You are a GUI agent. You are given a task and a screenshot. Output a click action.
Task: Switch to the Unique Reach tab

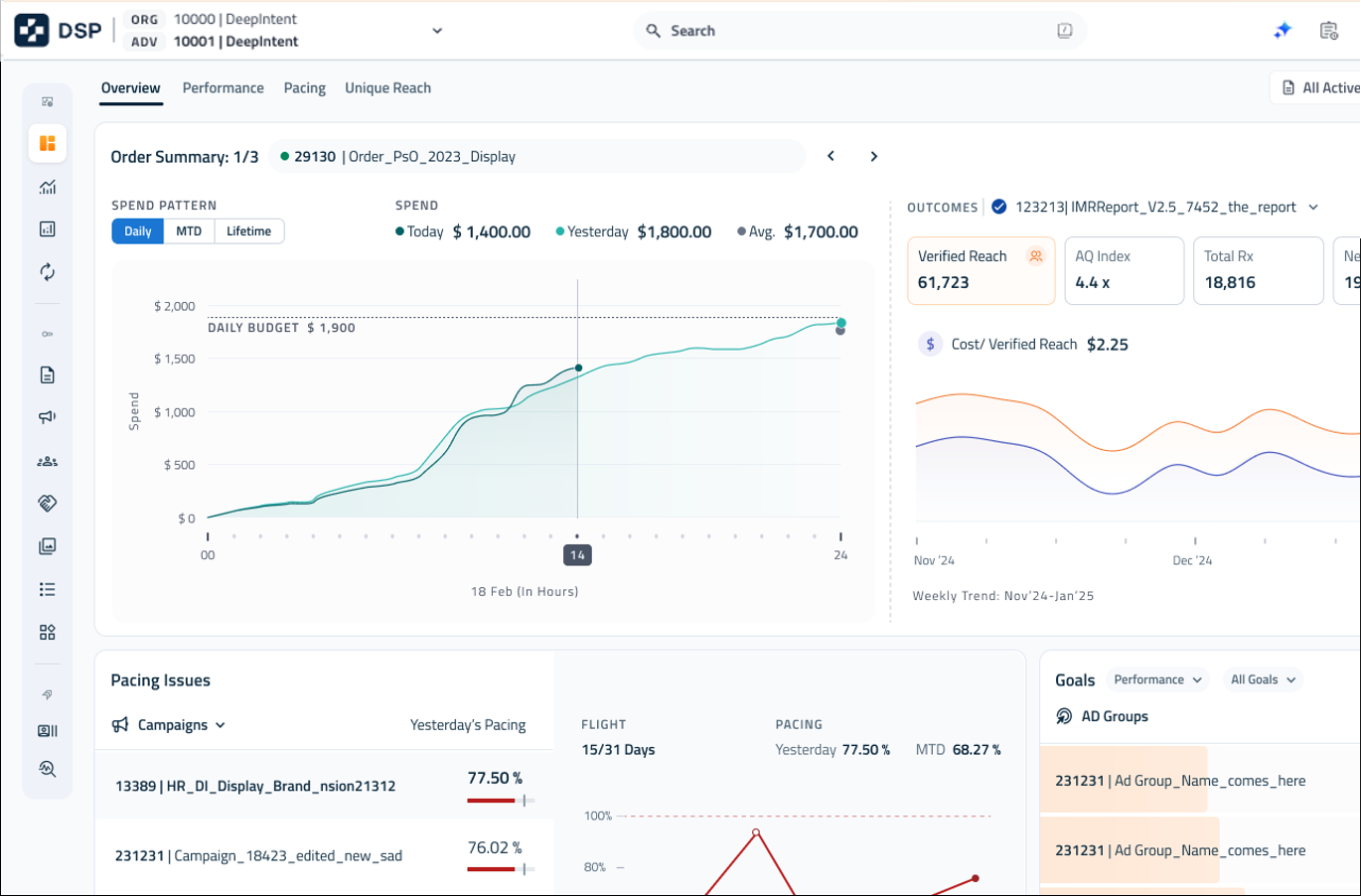click(x=388, y=88)
